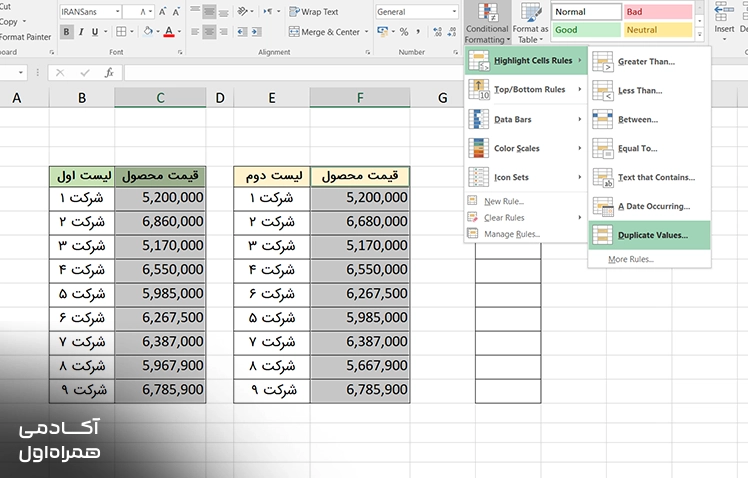This screenshot has height=478, width=748.
Task: Click Merge & Center button
Action: pos(324,32)
